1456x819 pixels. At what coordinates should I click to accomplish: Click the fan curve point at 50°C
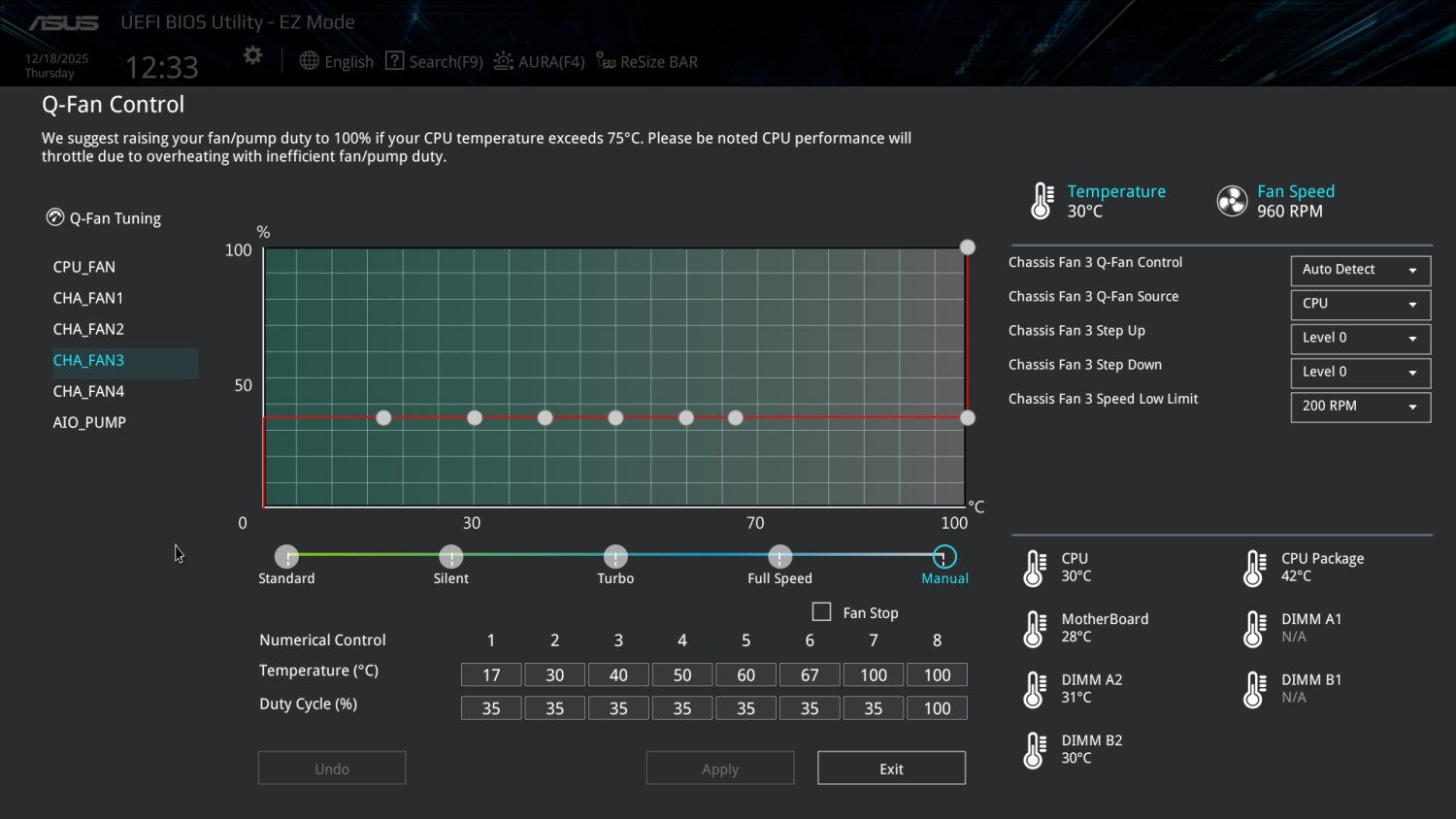coord(615,418)
